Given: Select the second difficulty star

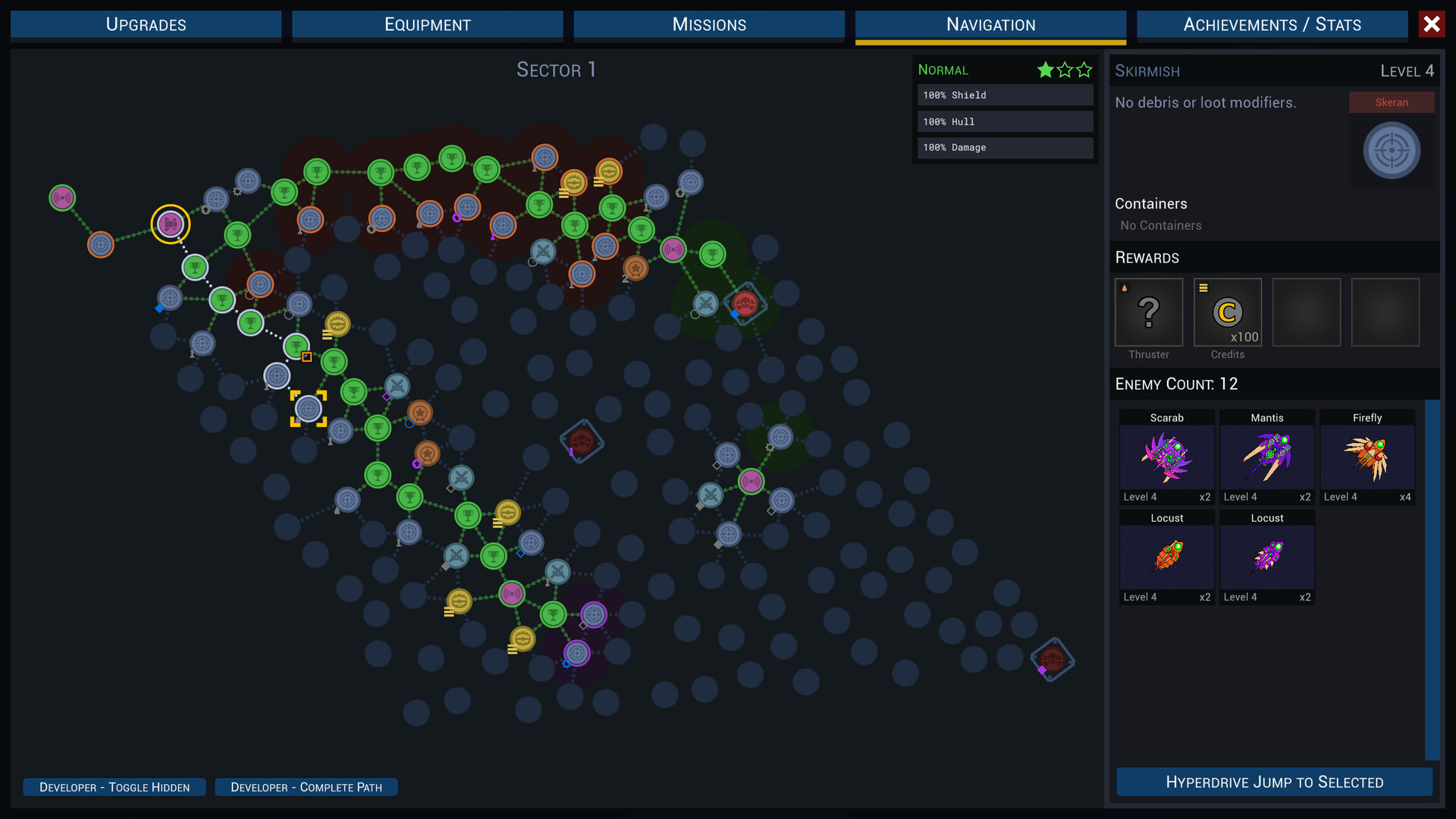Looking at the screenshot, I should point(1065,70).
